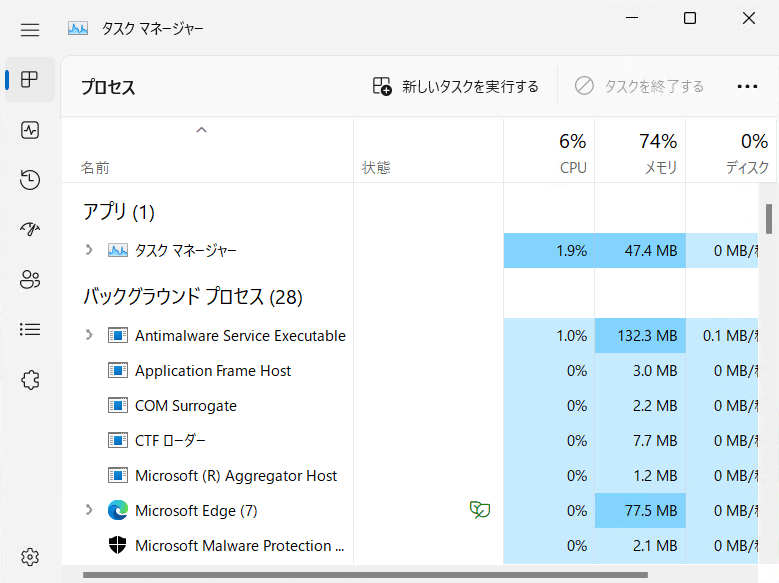Toggle sort arrow above 名前 column
Image resolution: width=779 pixels, height=583 pixels.
click(x=201, y=130)
